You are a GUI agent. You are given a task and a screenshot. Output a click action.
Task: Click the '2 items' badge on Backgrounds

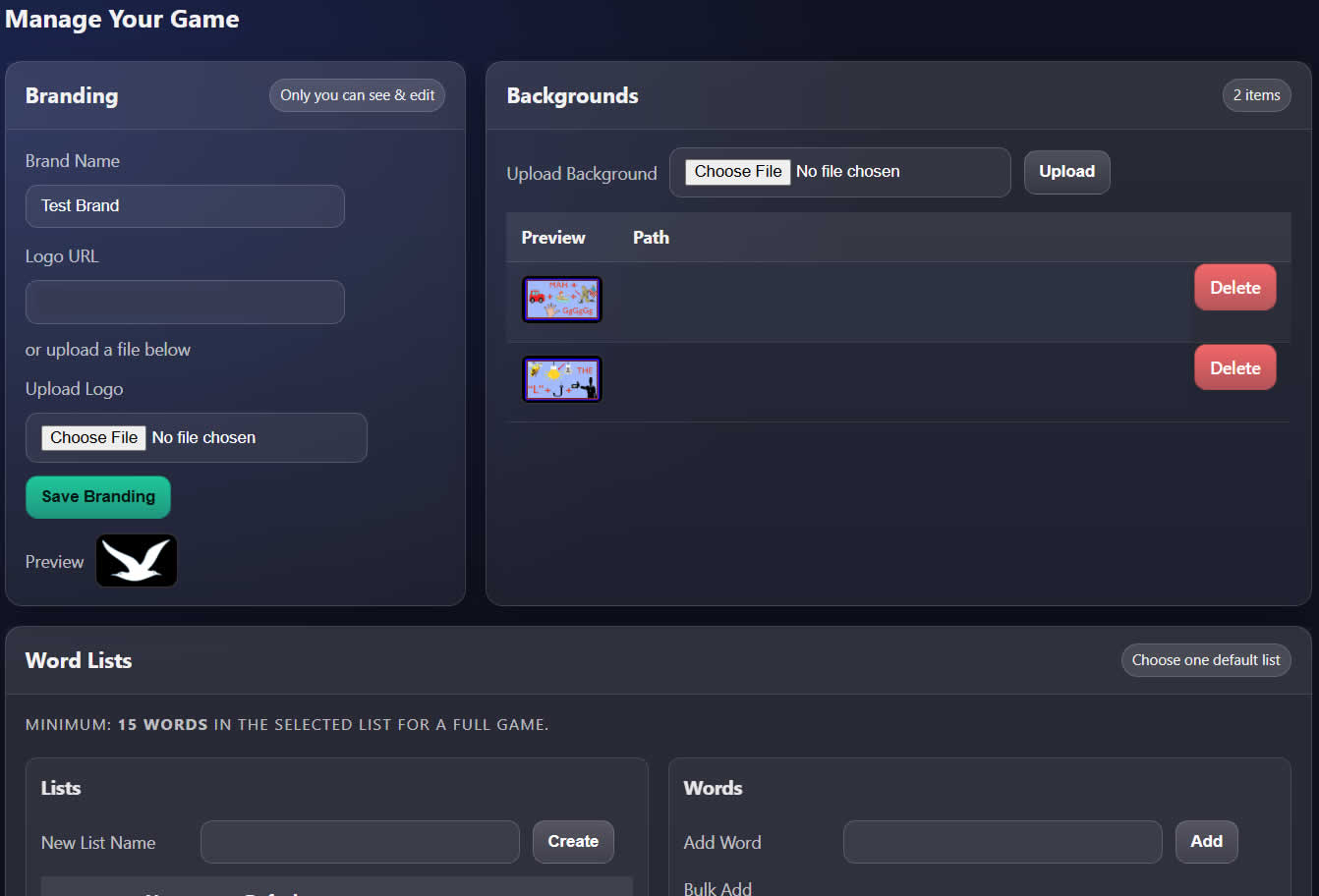point(1256,95)
